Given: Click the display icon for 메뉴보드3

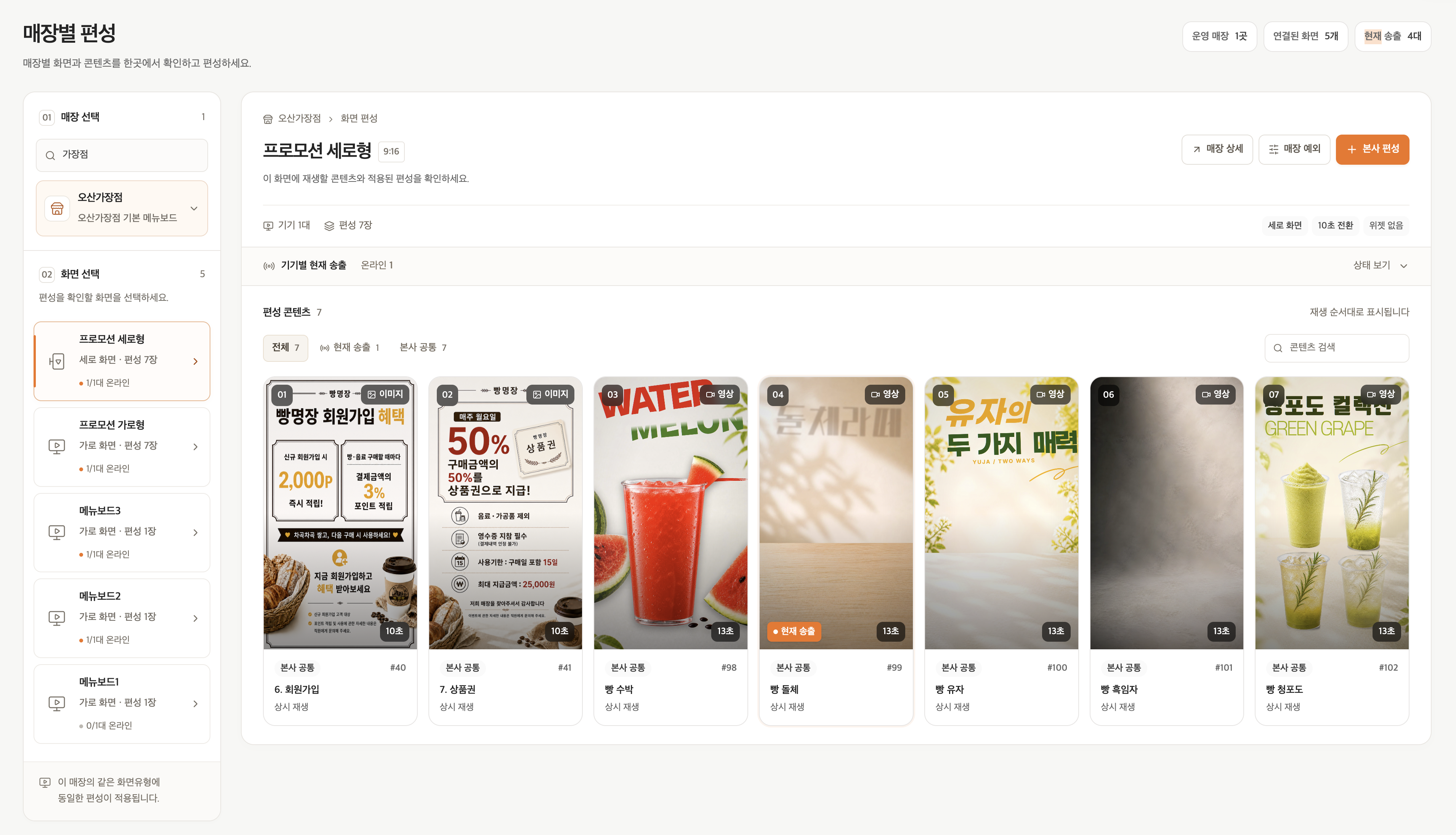Looking at the screenshot, I should 56,532.
